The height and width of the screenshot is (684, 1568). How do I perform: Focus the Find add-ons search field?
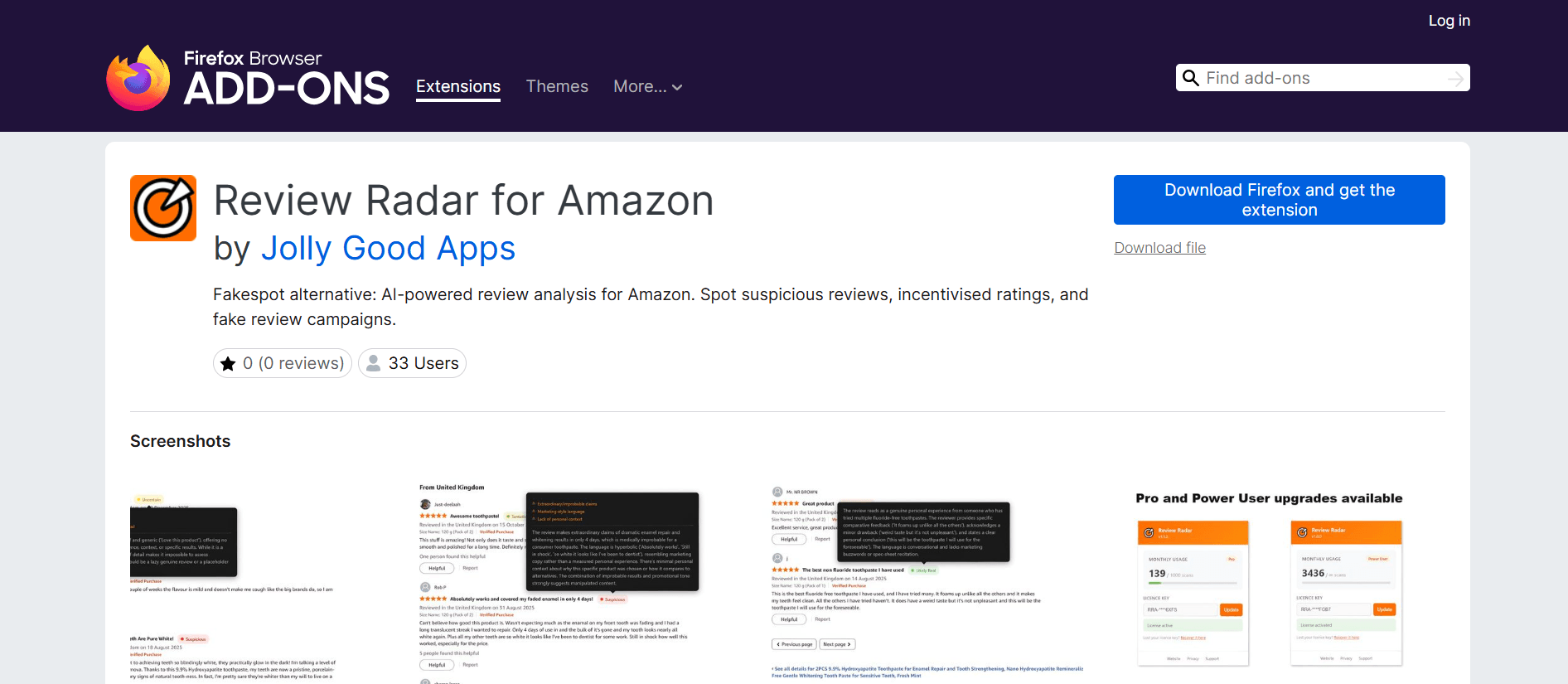coord(1322,78)
